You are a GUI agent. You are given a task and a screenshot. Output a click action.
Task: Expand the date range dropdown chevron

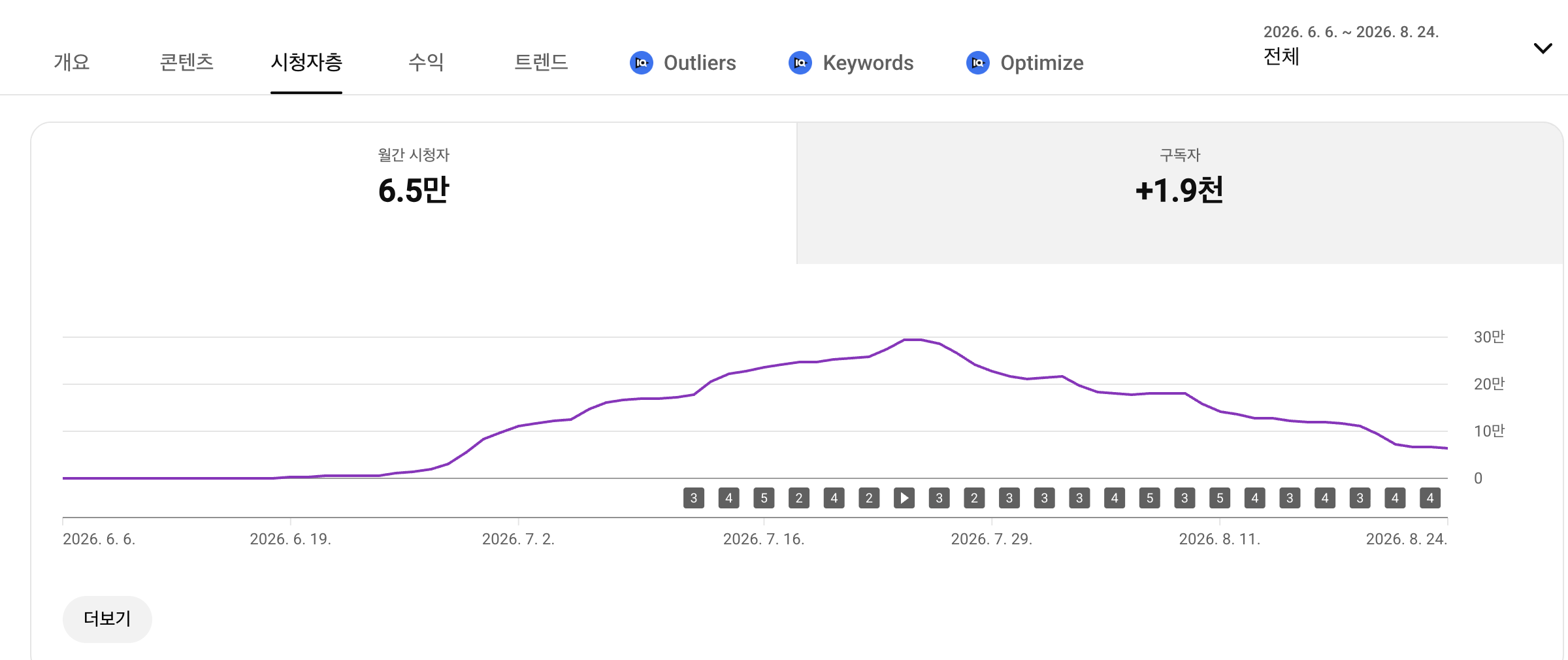[x=1543, y=48]
